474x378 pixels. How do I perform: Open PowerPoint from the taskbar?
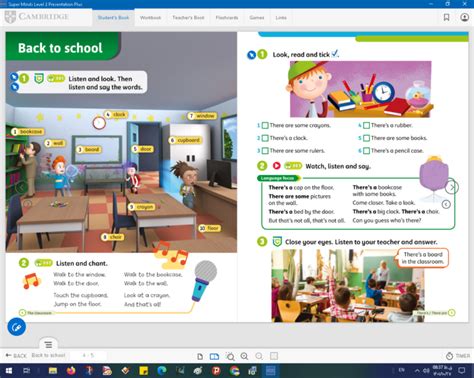pyautogui.click(x=216, y=371)
